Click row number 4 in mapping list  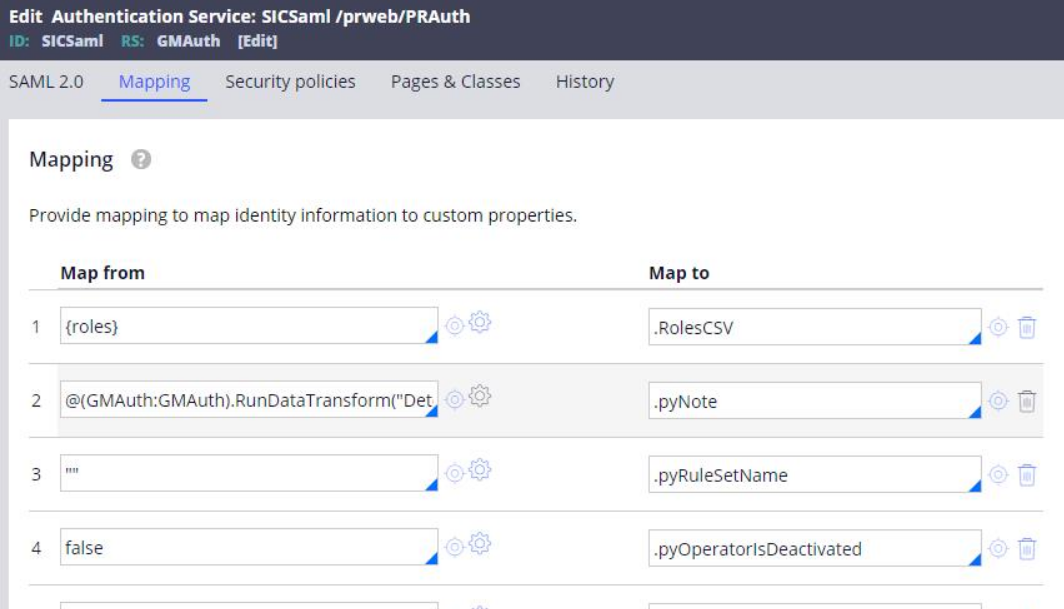click(x=36, y=548)
